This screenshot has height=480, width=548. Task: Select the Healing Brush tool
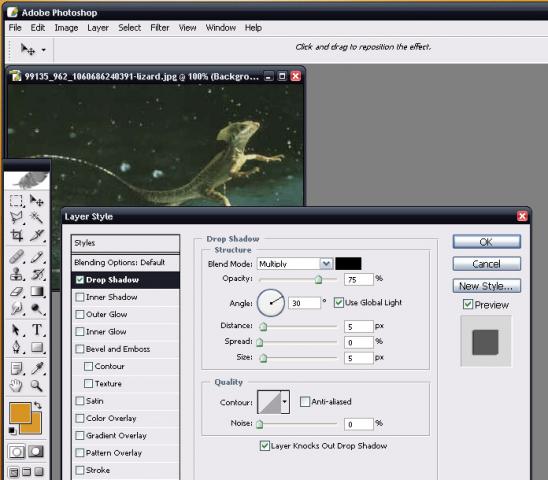(x=16, y=257)
